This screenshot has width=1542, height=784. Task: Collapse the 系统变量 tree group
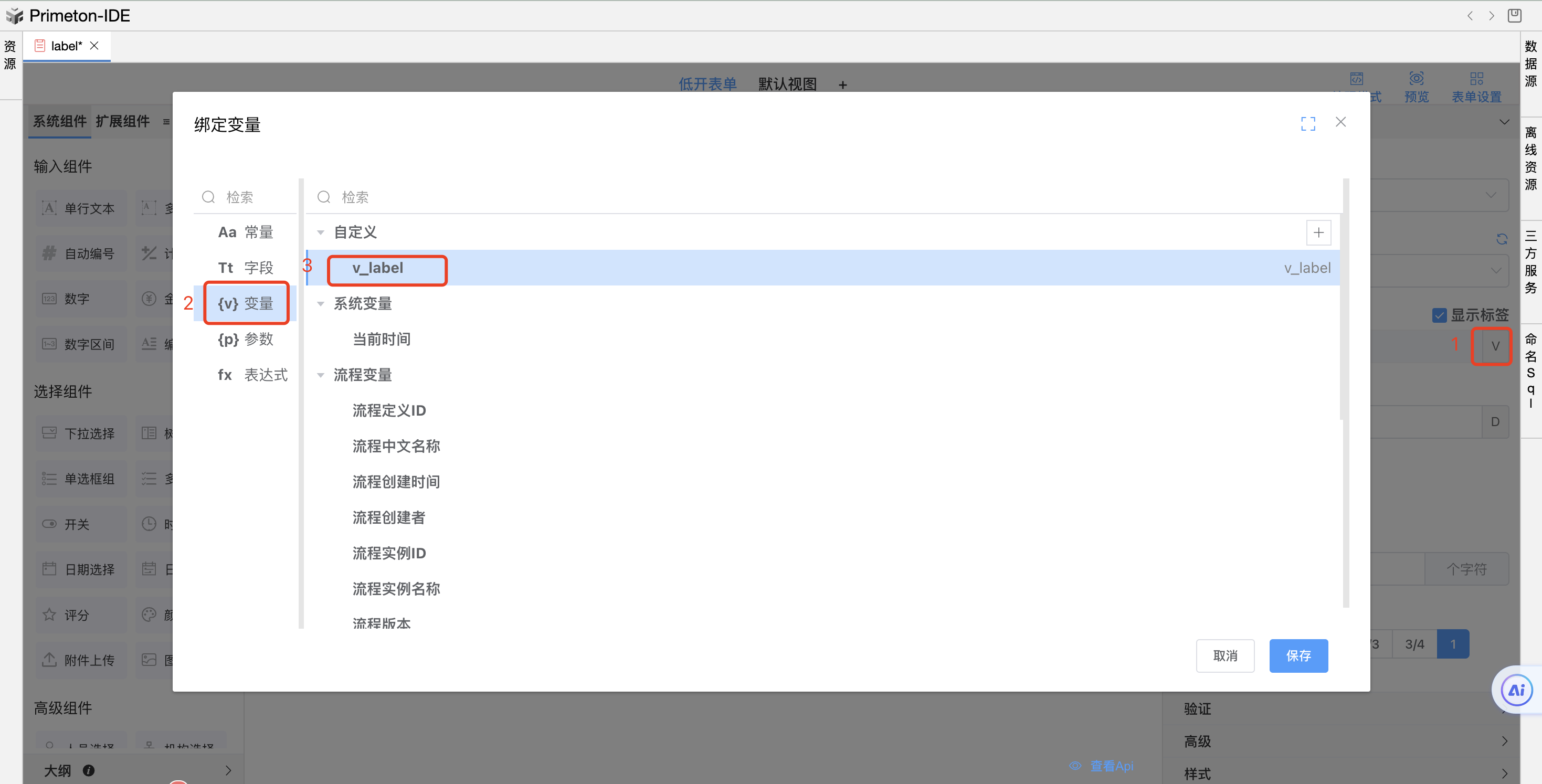pos(321,304)
